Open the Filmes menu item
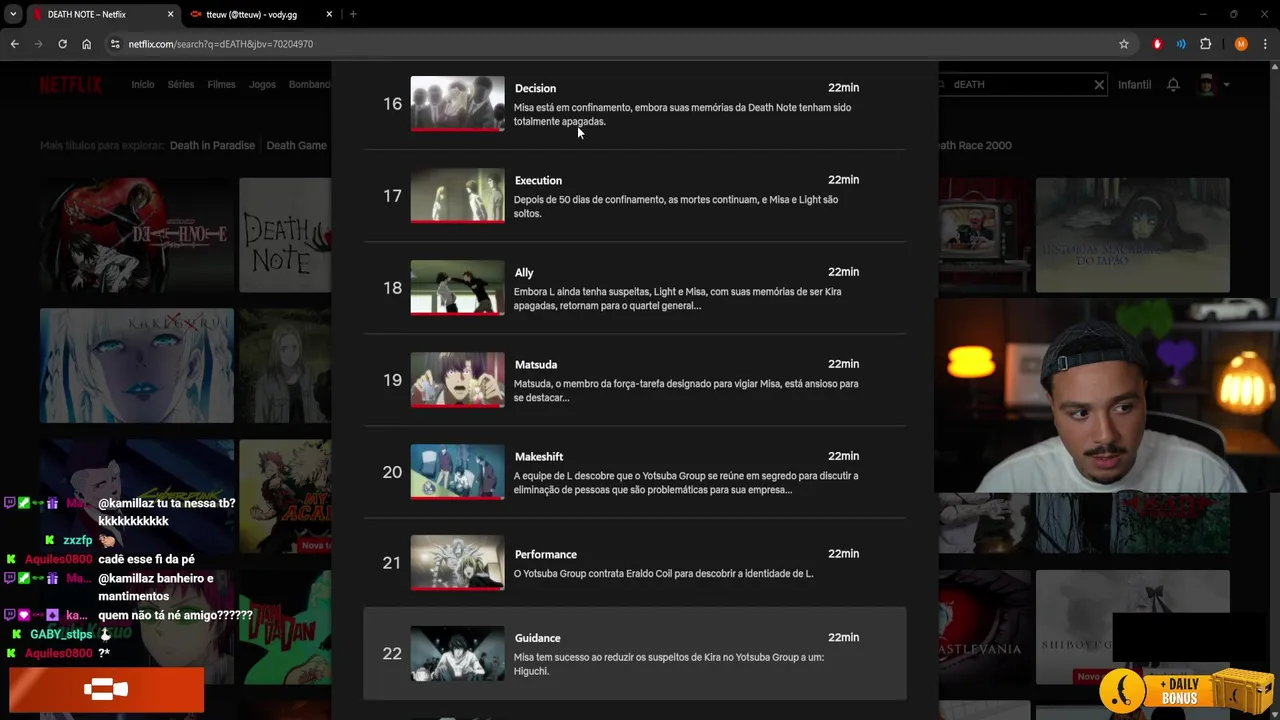 coord(221,84)
